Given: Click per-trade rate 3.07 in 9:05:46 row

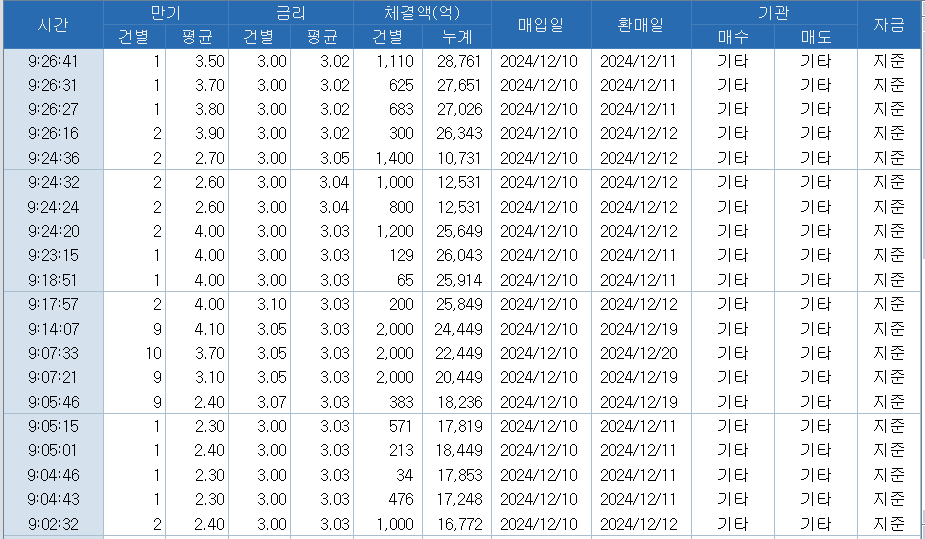Looking at the screenshot, I should click(272, 402).
